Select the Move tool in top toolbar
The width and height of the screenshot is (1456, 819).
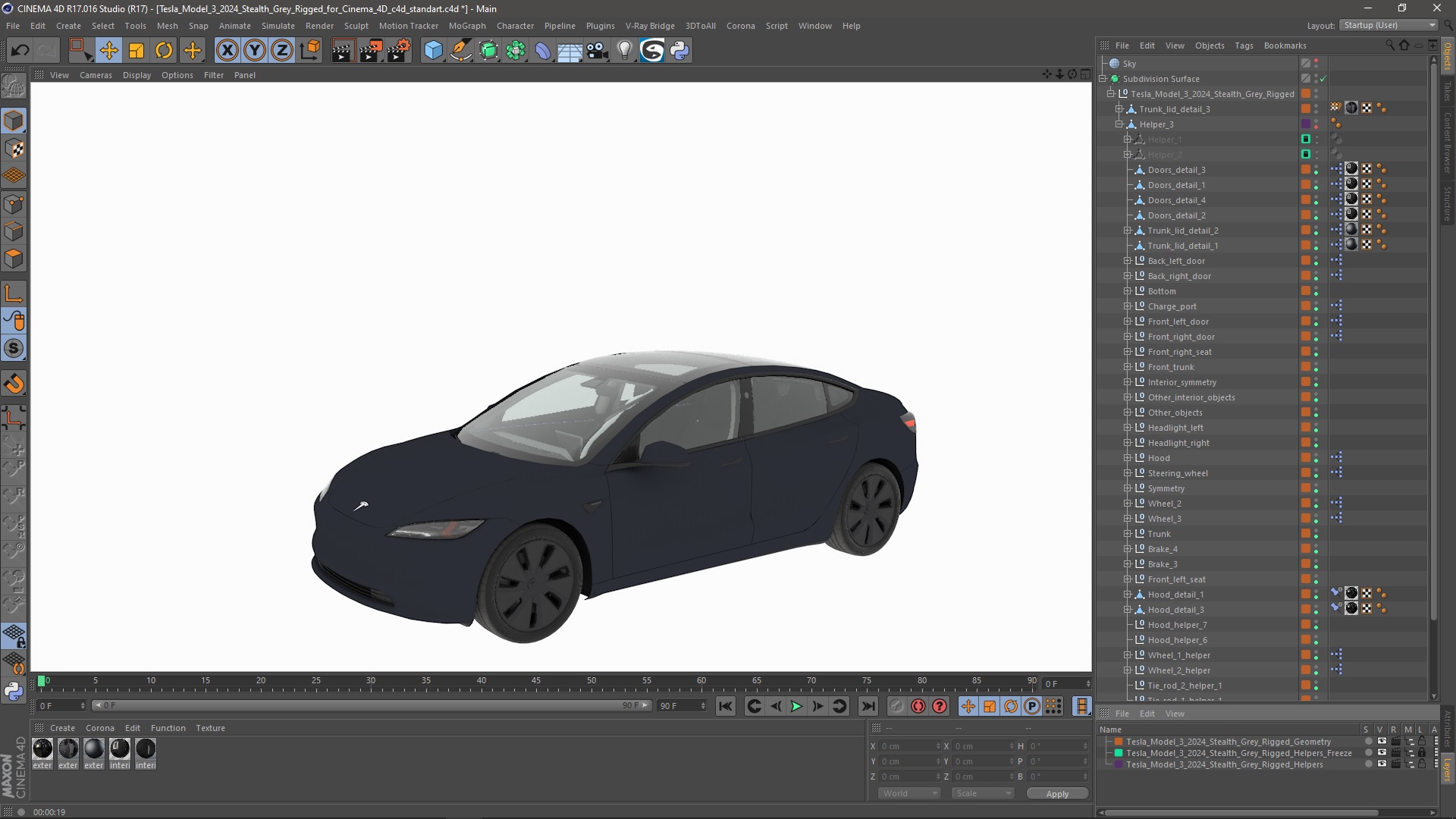[x=108, y=51]
